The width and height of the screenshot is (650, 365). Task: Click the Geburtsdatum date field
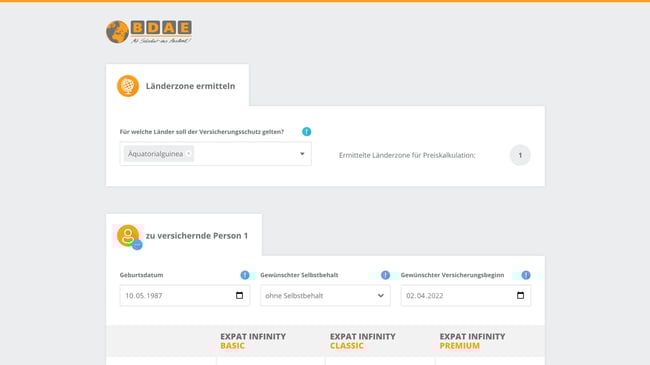(x=184, y=295)
